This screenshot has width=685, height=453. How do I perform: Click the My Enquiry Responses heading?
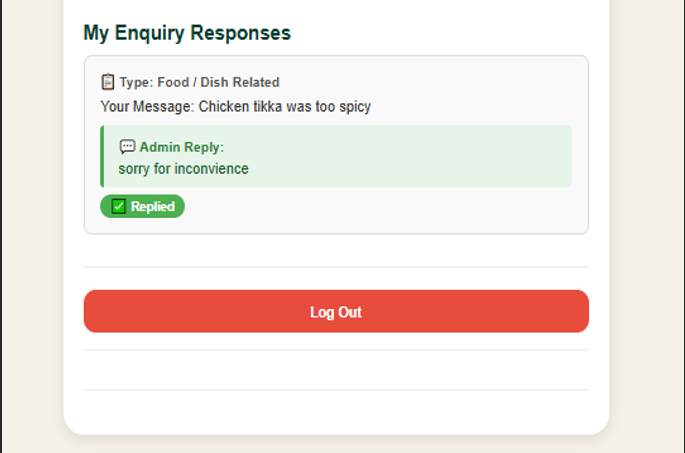tap(187, 33)
